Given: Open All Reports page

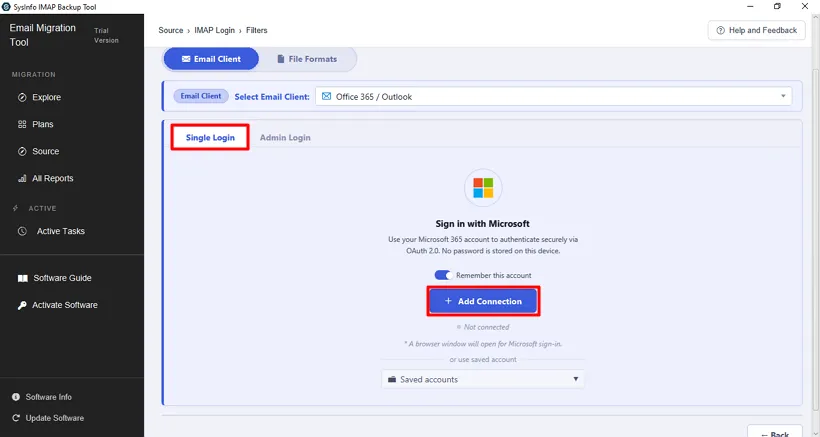Looking at the screenshot, I should click(x=52, y=178).
